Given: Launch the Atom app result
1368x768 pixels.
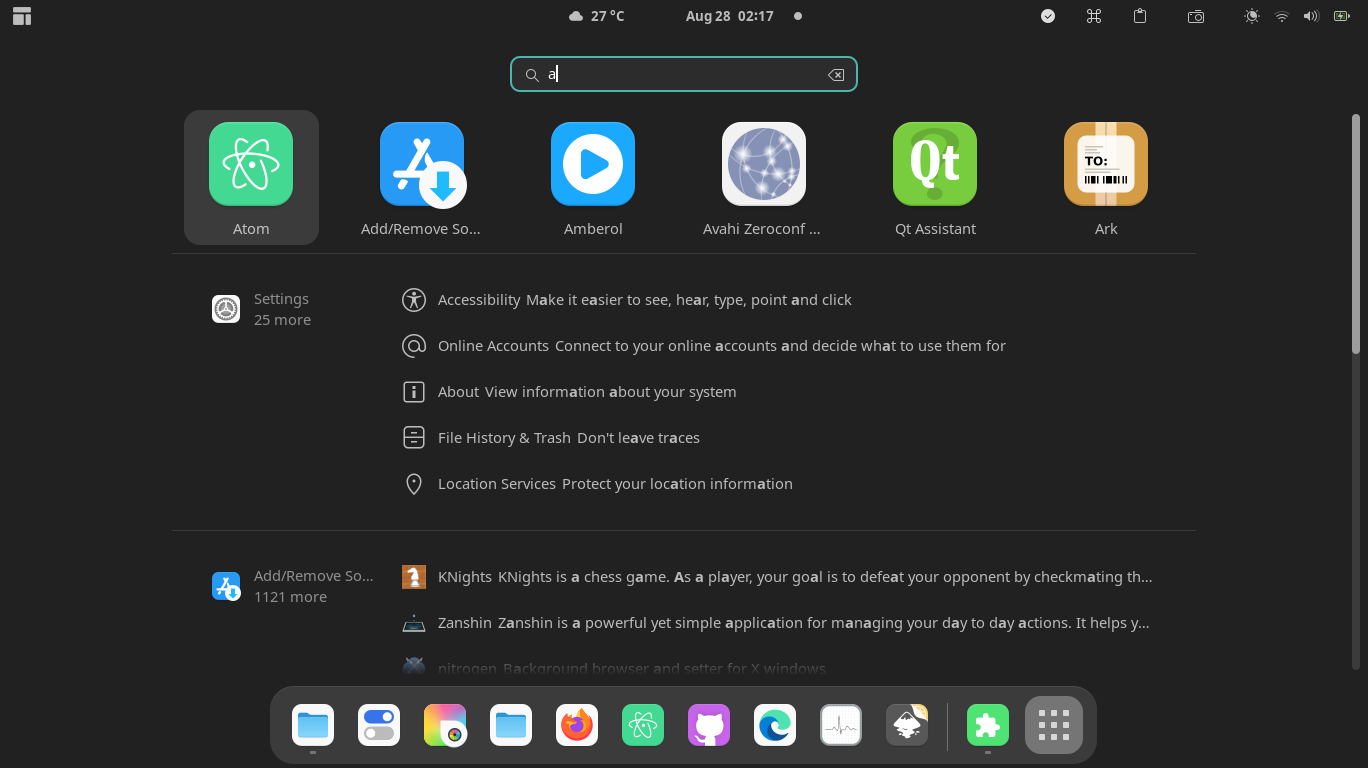Looking at the screenshot, I should tap(251, 178).
